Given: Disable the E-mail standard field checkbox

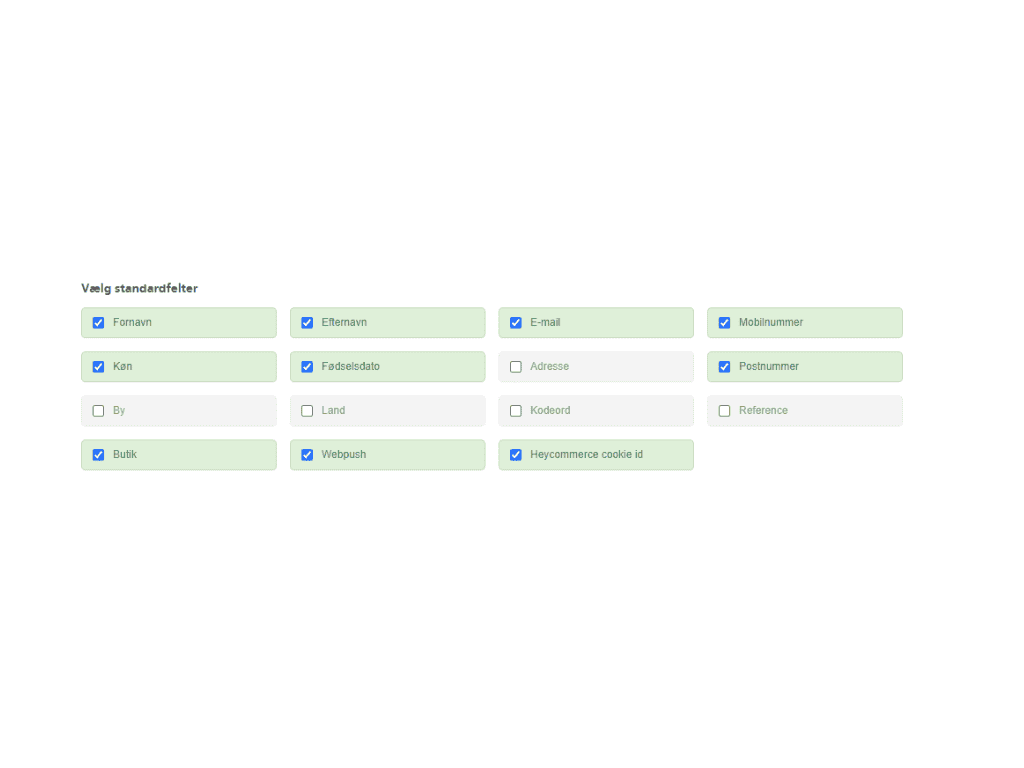Looking at the screenshot, I should click(516, 323).
